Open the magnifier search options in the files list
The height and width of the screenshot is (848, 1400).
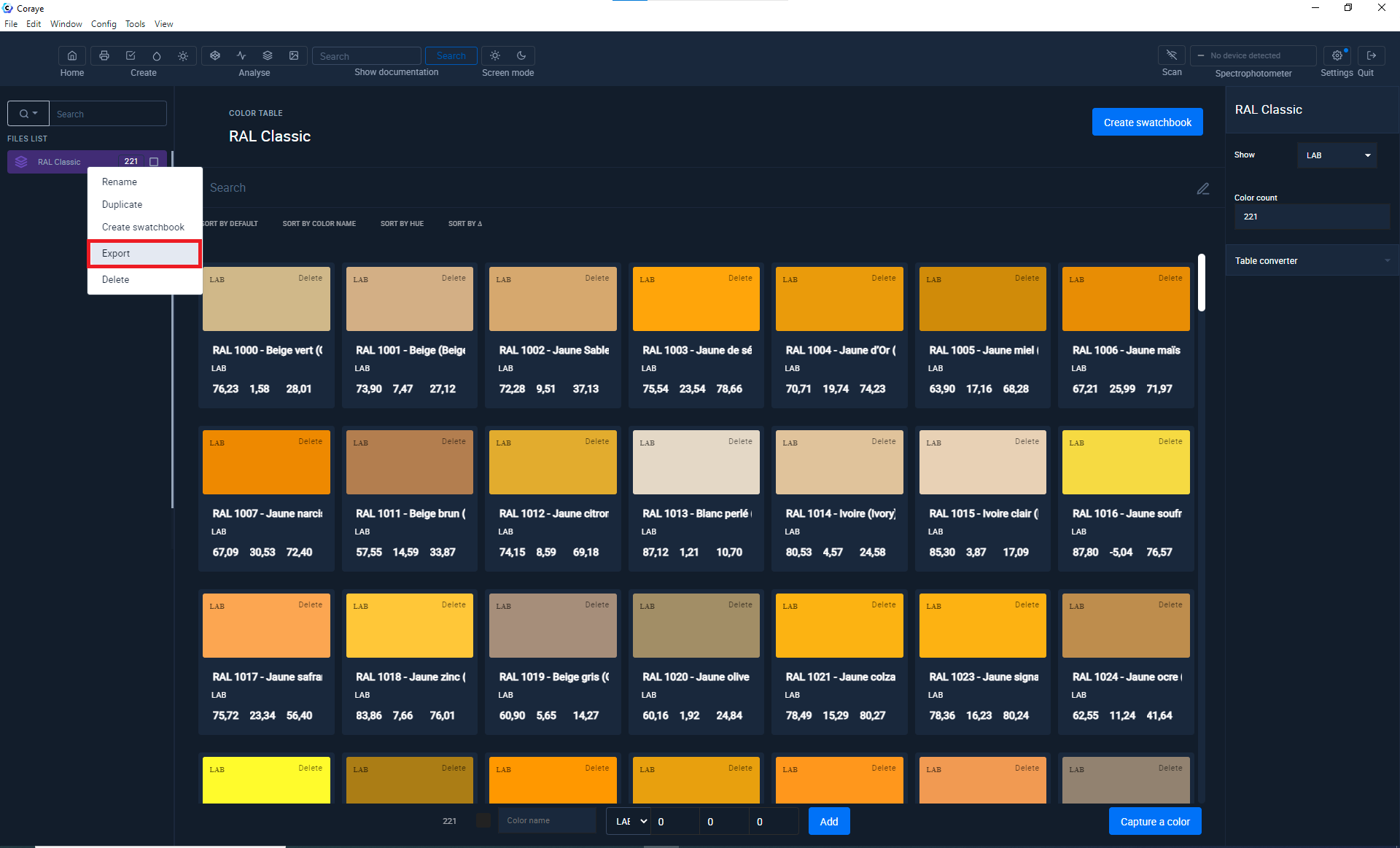[28, 114]
